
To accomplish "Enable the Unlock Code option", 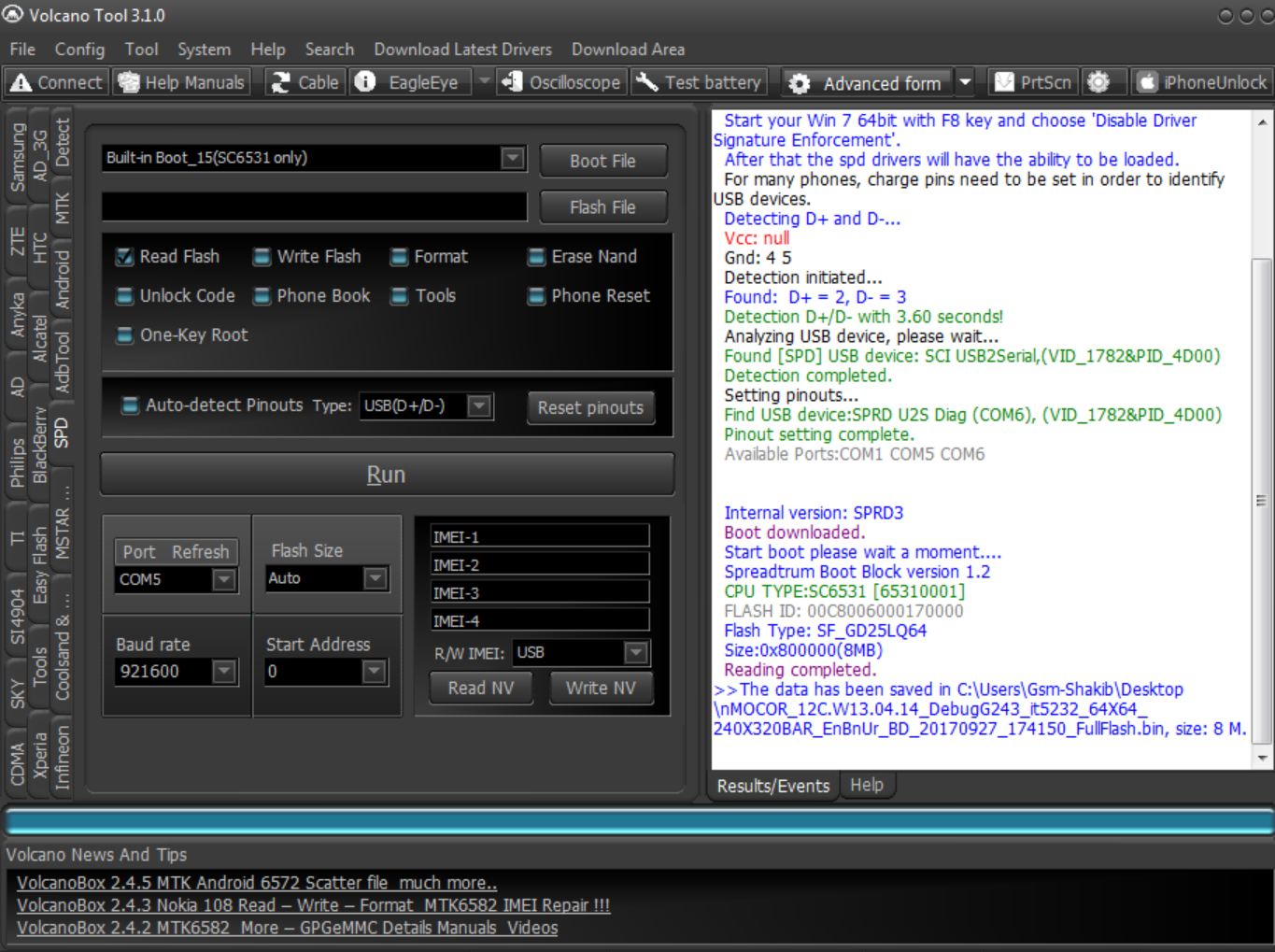I will [x=124, y=296].
